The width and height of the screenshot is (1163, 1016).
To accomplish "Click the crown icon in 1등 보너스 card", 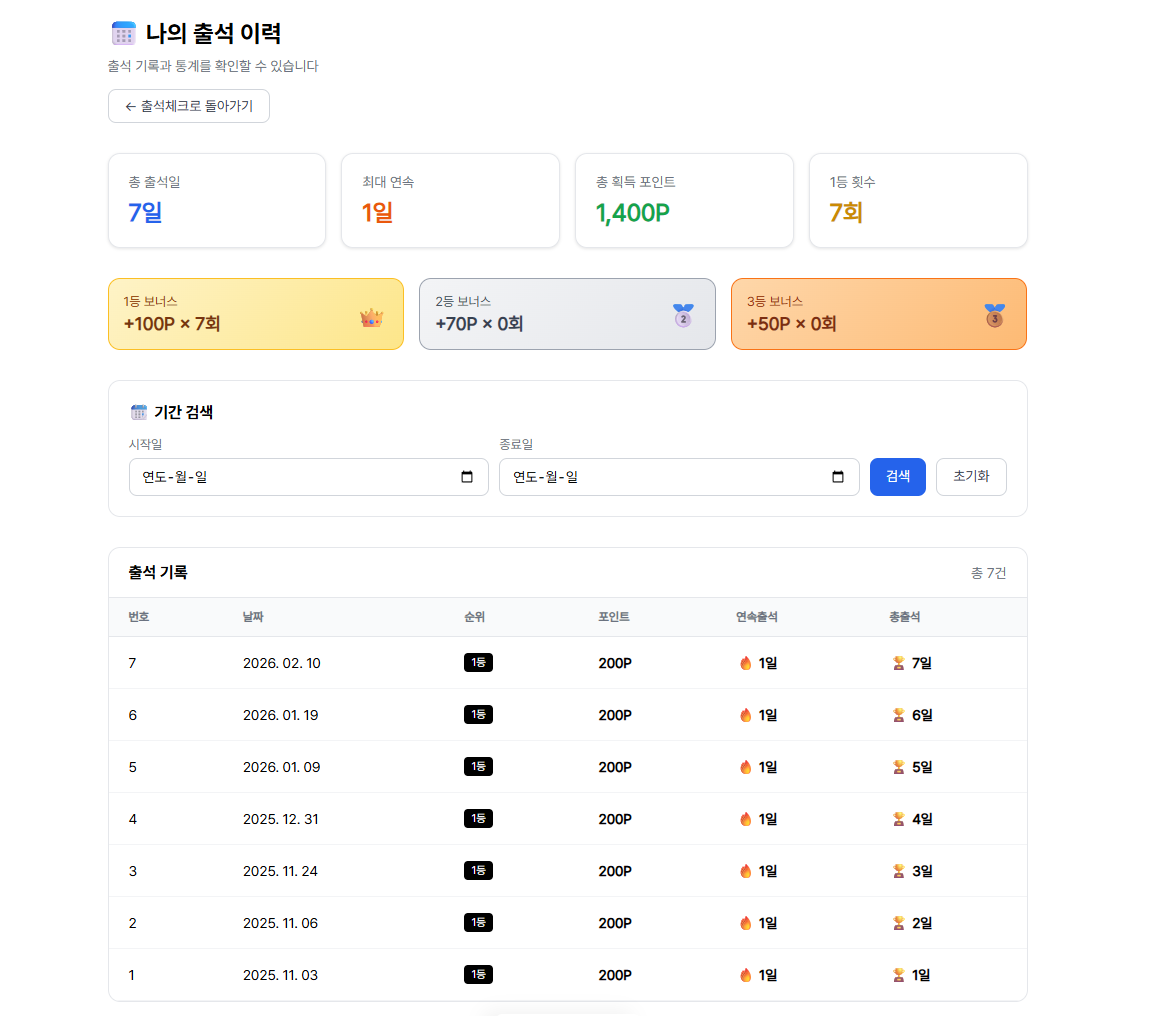I will [371, 318].
